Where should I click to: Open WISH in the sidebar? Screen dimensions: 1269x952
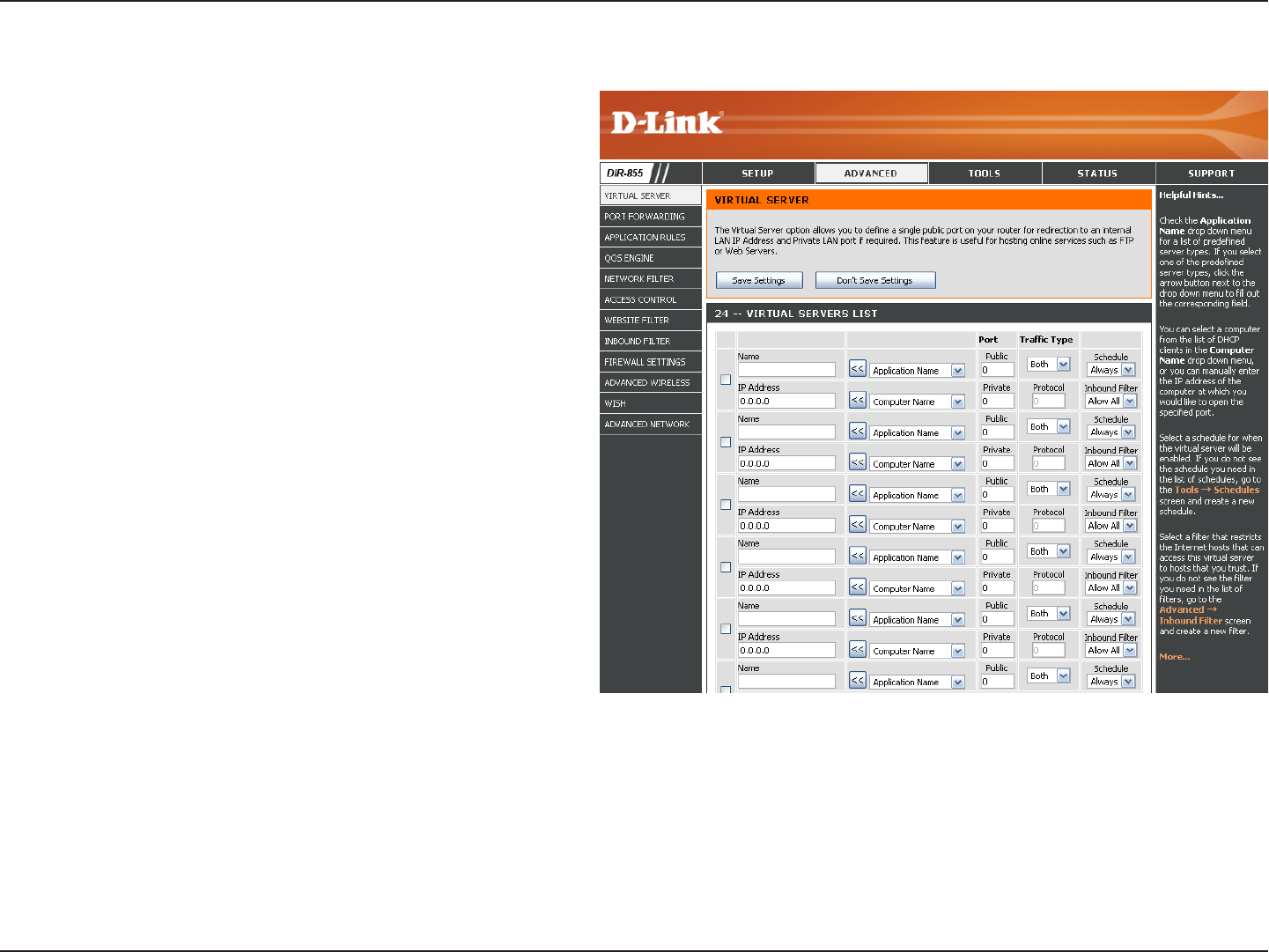(651, 403)
